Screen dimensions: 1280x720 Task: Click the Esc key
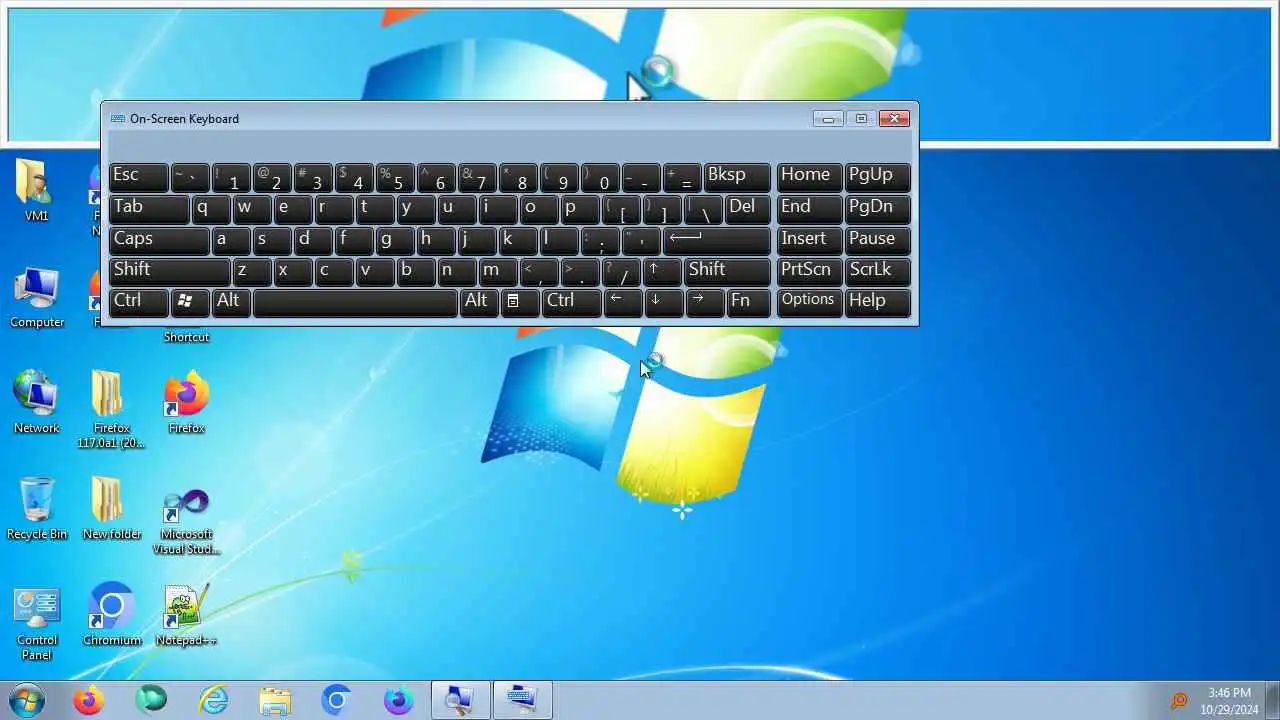(x=139, y=177)
